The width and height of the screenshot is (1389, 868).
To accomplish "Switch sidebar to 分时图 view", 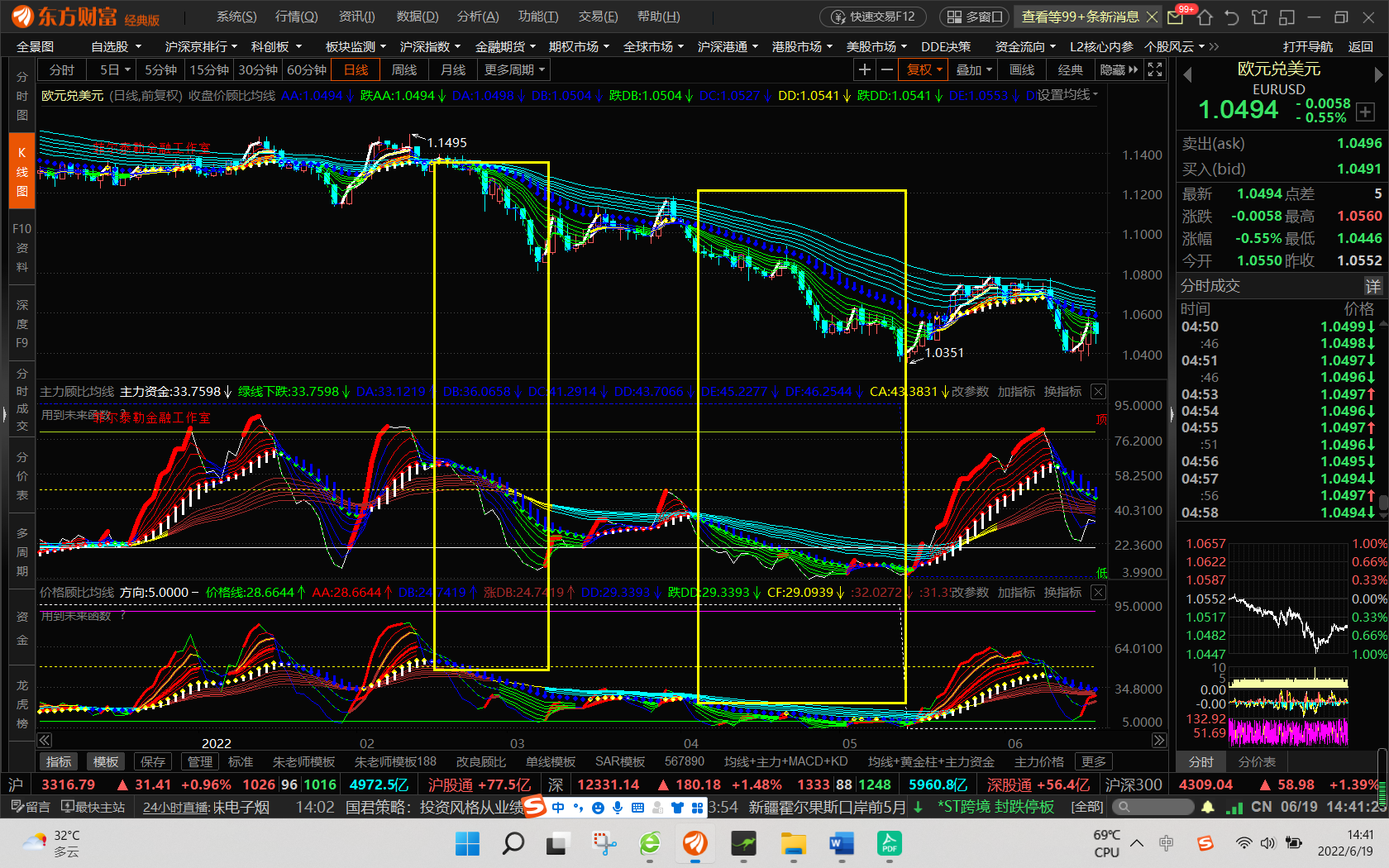I will pos(22,96).
